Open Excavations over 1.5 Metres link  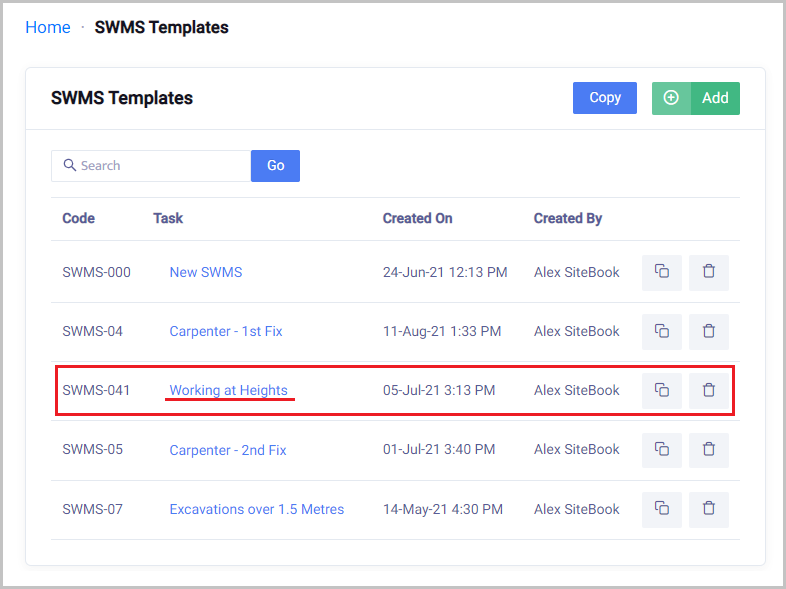pos(256,509)
